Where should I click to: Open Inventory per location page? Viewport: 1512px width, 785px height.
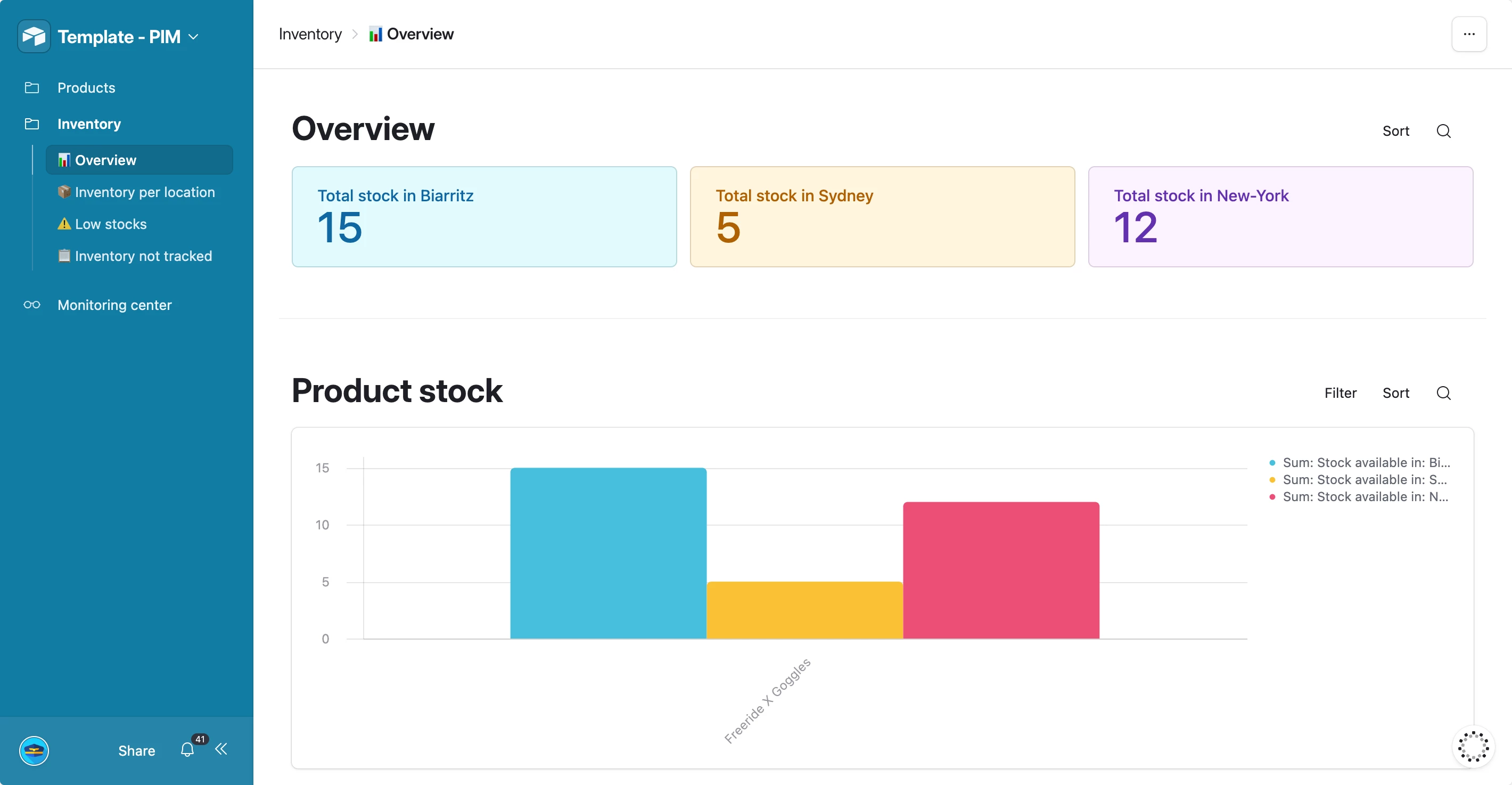[144, 192]
